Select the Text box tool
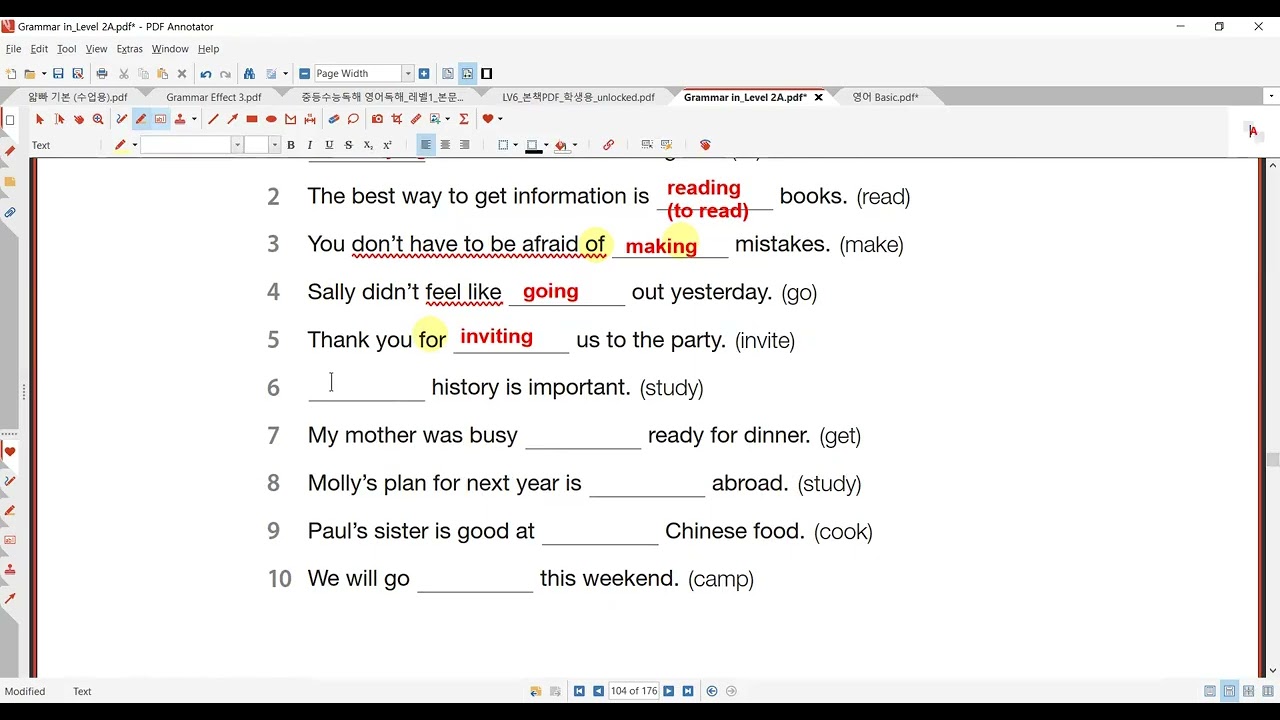Image resolution: width=1280 pixels, height=720 pixels. [x=160, y=119]
